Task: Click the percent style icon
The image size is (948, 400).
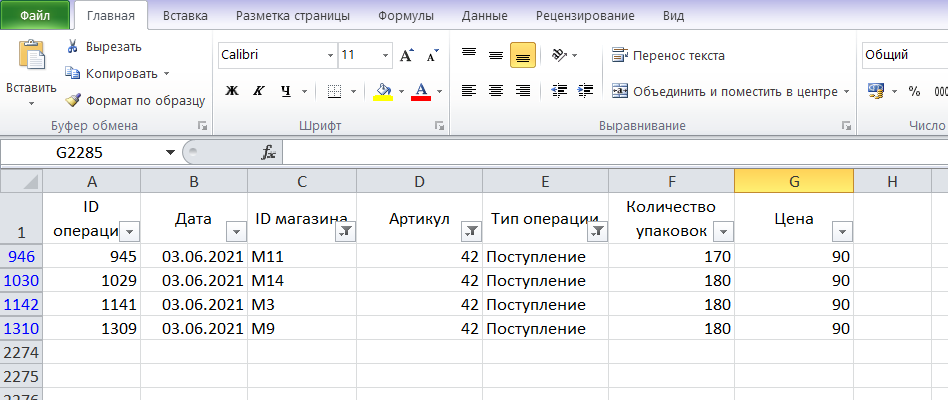Action: [914, 91]
